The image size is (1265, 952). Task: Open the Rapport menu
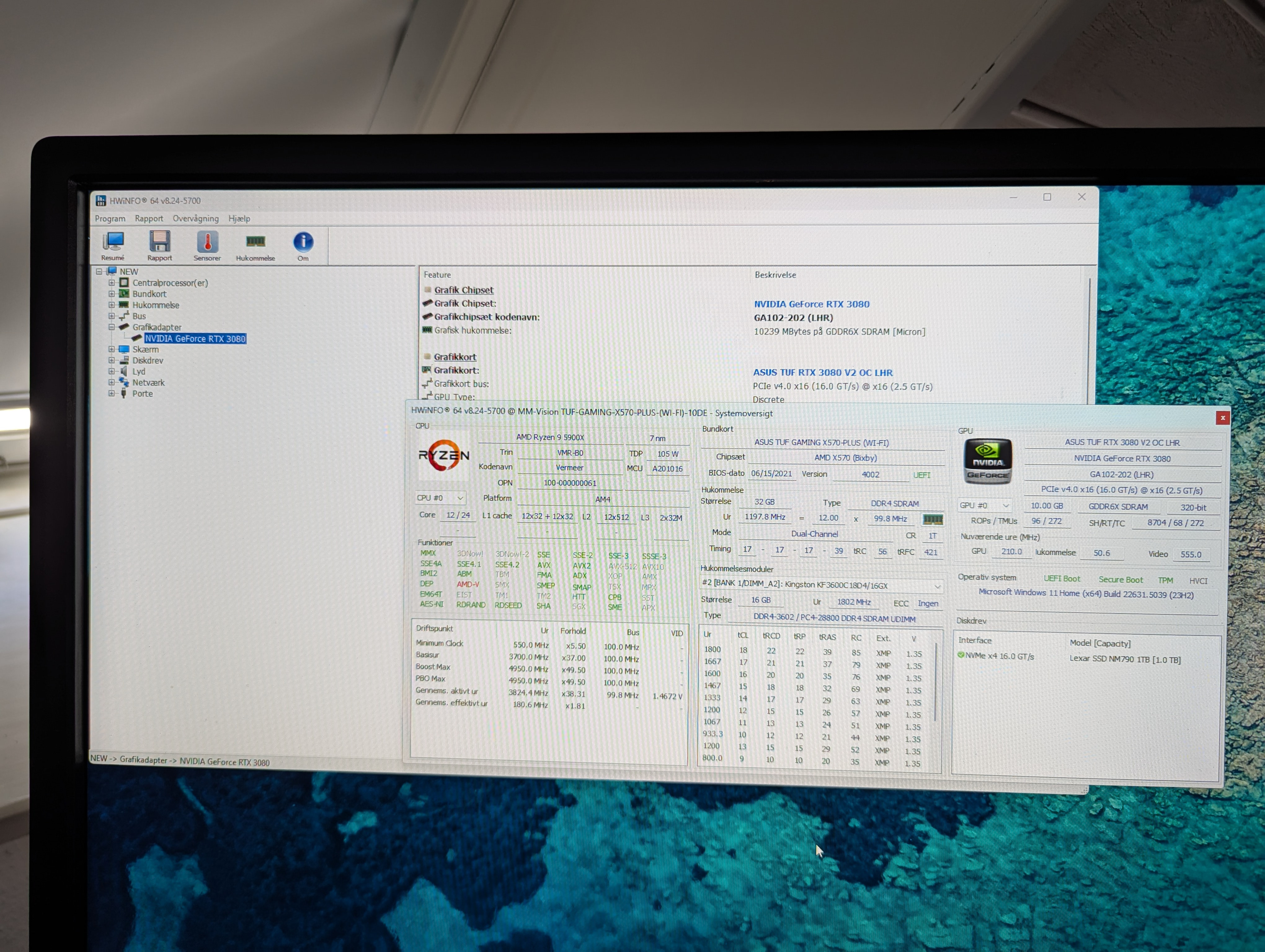click(149, 218)
